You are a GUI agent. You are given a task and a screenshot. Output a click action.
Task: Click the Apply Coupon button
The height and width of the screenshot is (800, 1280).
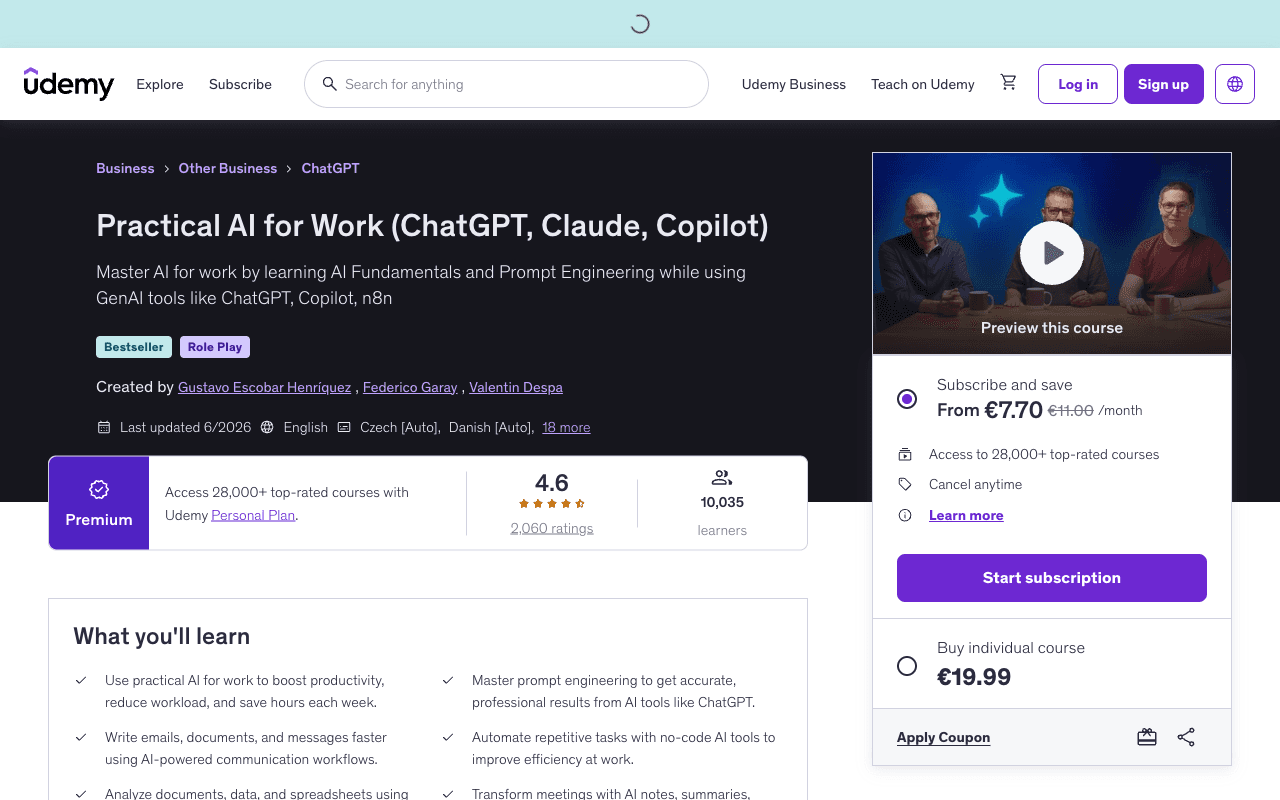pyautogui.click(x=943, y=737)
